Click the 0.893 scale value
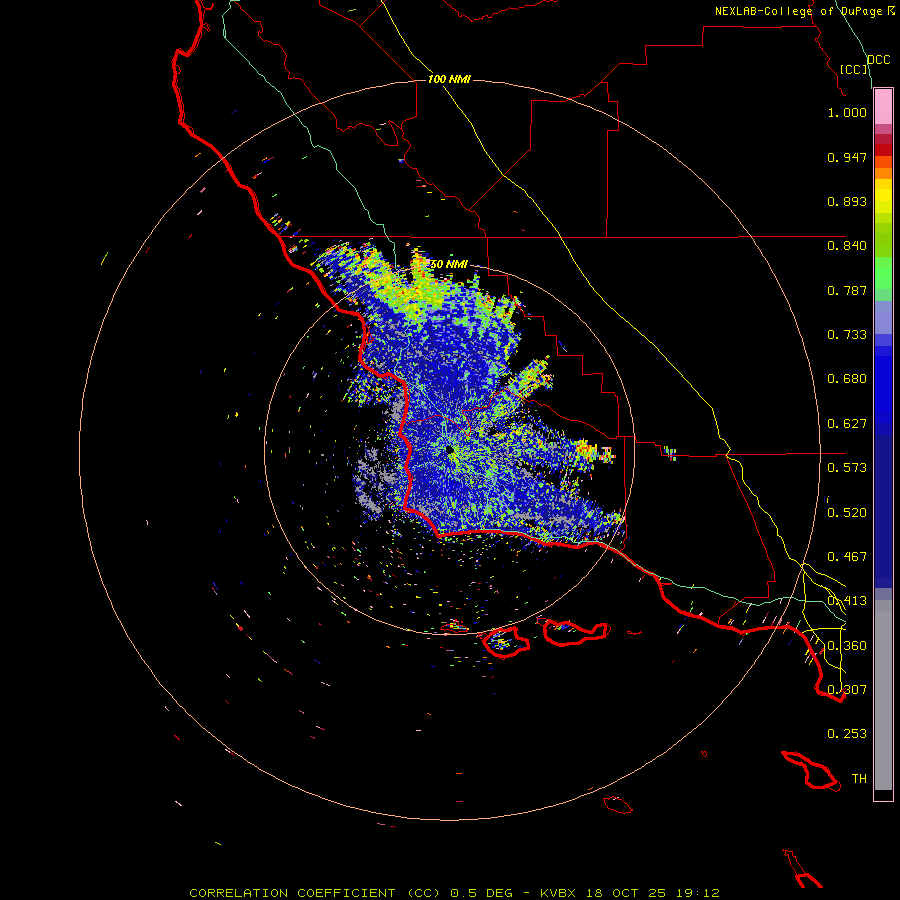Viewport: 900px width, 900px height. coord(847,201)
